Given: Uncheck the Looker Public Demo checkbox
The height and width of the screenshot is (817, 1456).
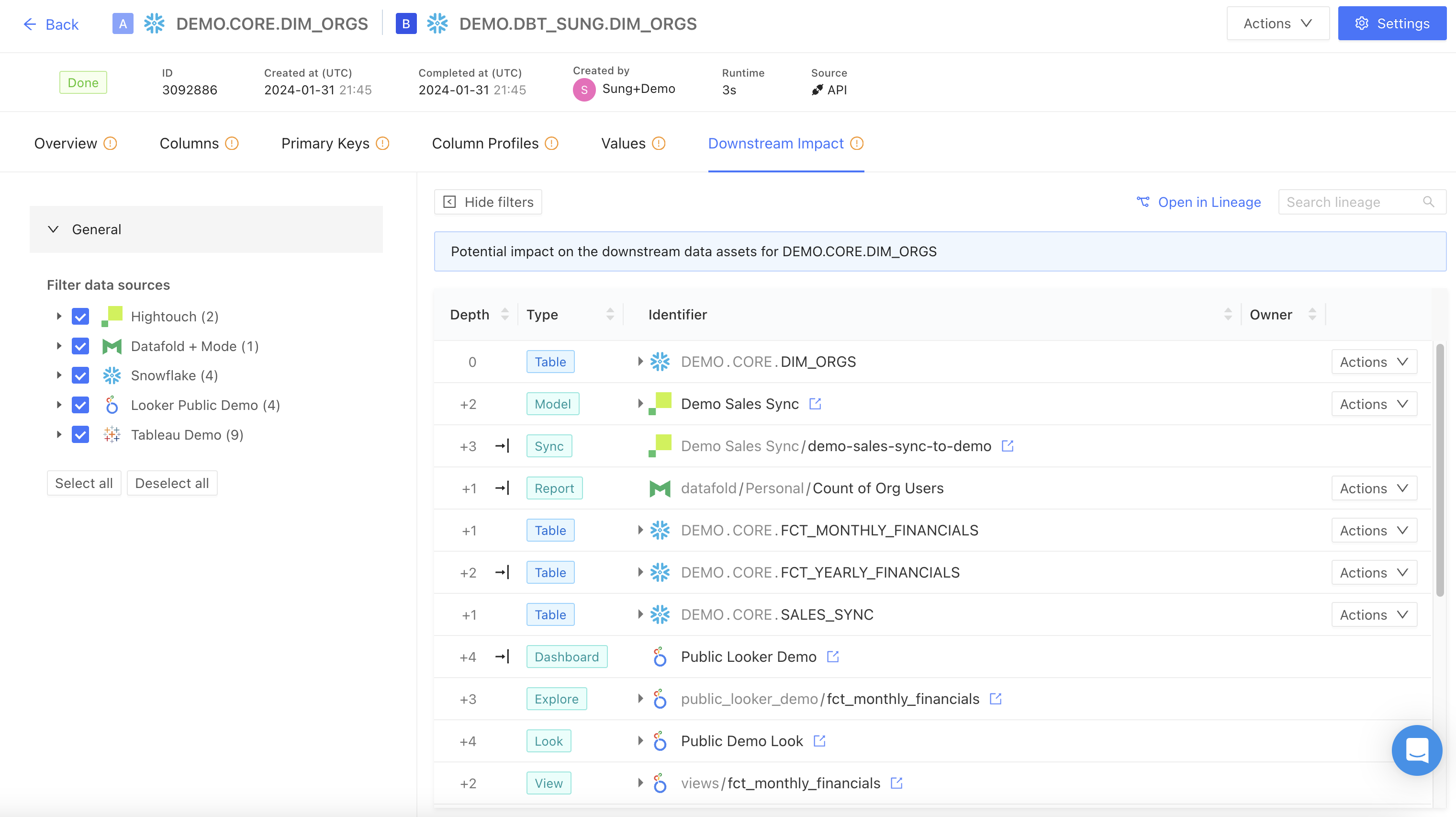Looking at the screenshot, I should [x=80, y=406].
